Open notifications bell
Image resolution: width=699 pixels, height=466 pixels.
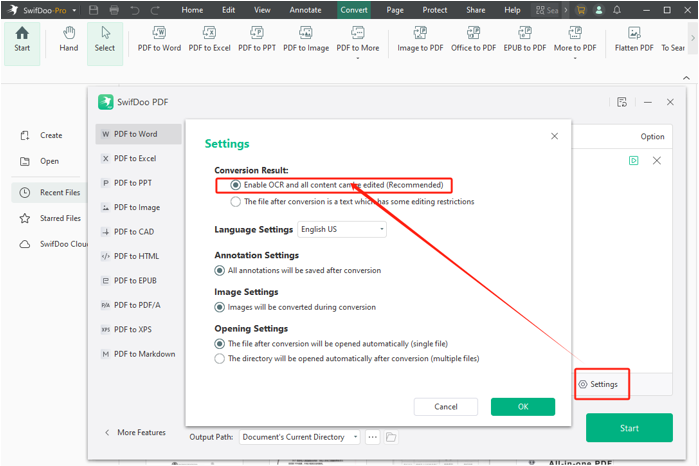coord(617,10)
